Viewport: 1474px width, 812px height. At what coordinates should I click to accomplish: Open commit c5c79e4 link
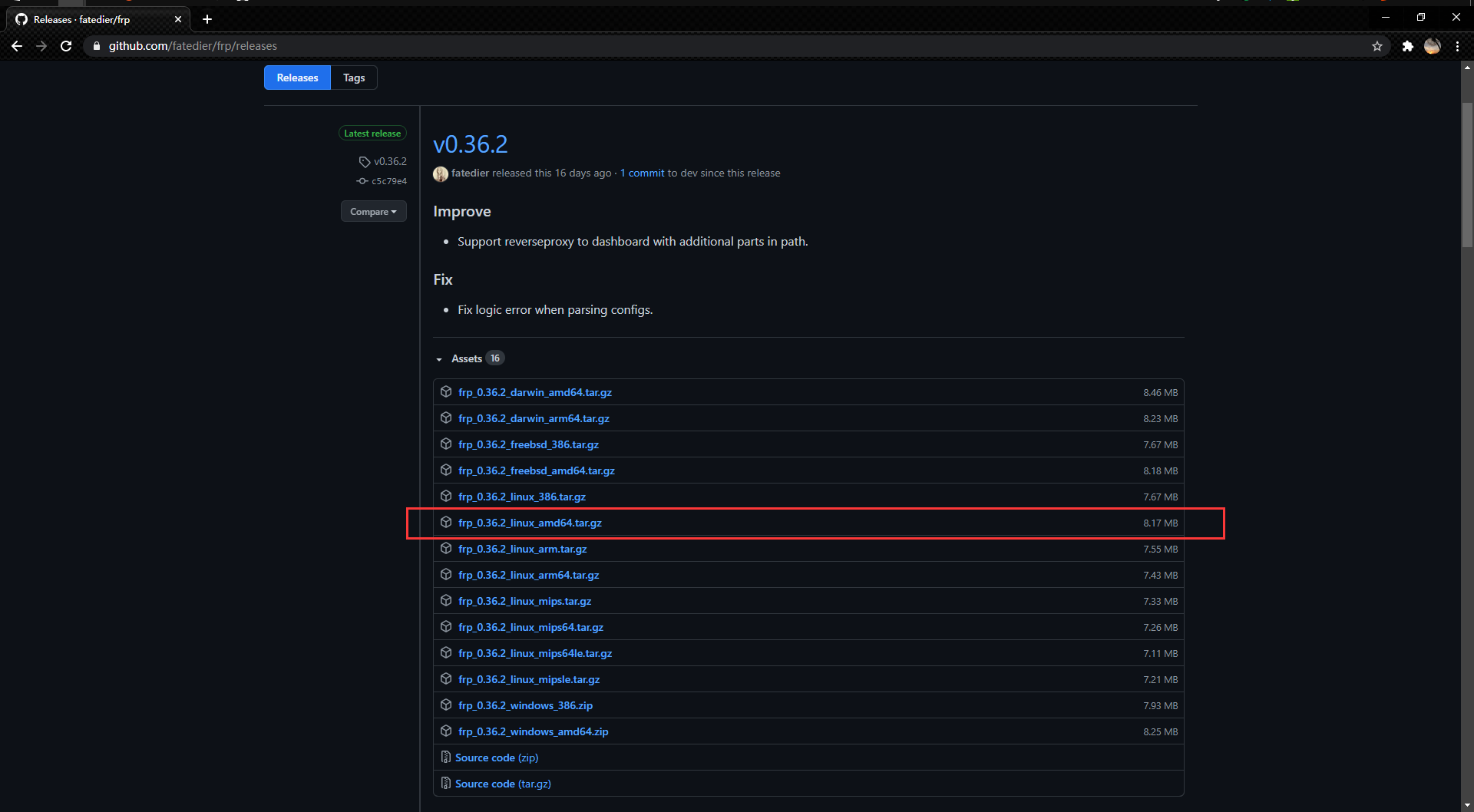click(388, 181)
